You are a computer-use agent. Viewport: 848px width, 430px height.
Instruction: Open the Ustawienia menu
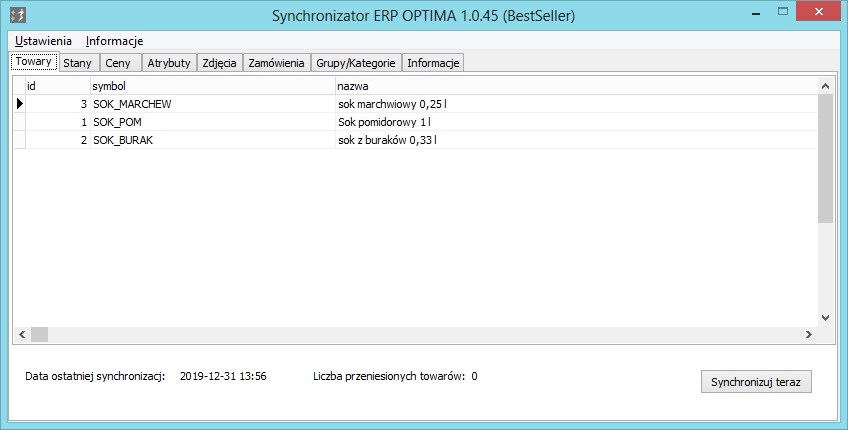[x=43, y=41]
